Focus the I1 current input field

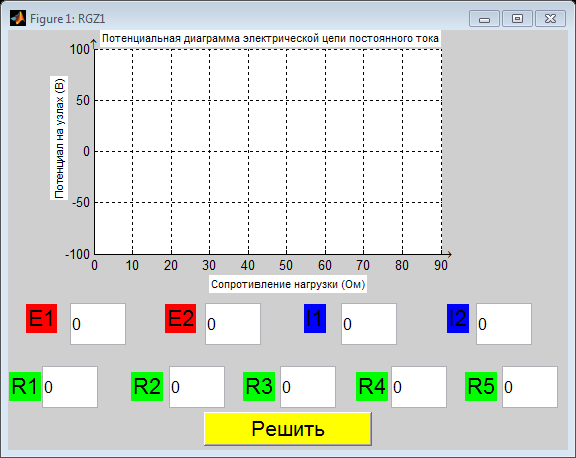369,324
